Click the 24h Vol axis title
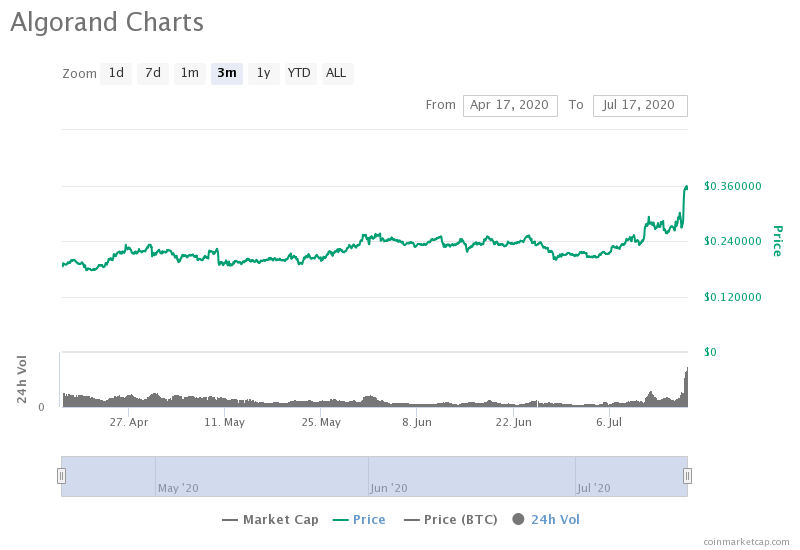 point(21,379)
